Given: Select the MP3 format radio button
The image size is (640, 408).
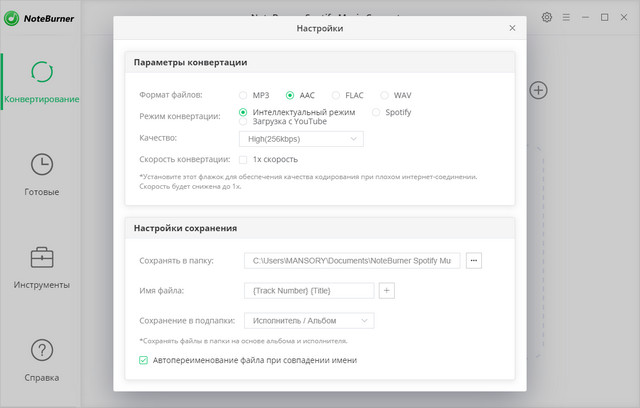Looking at the screenshot, I should [243, 95].
